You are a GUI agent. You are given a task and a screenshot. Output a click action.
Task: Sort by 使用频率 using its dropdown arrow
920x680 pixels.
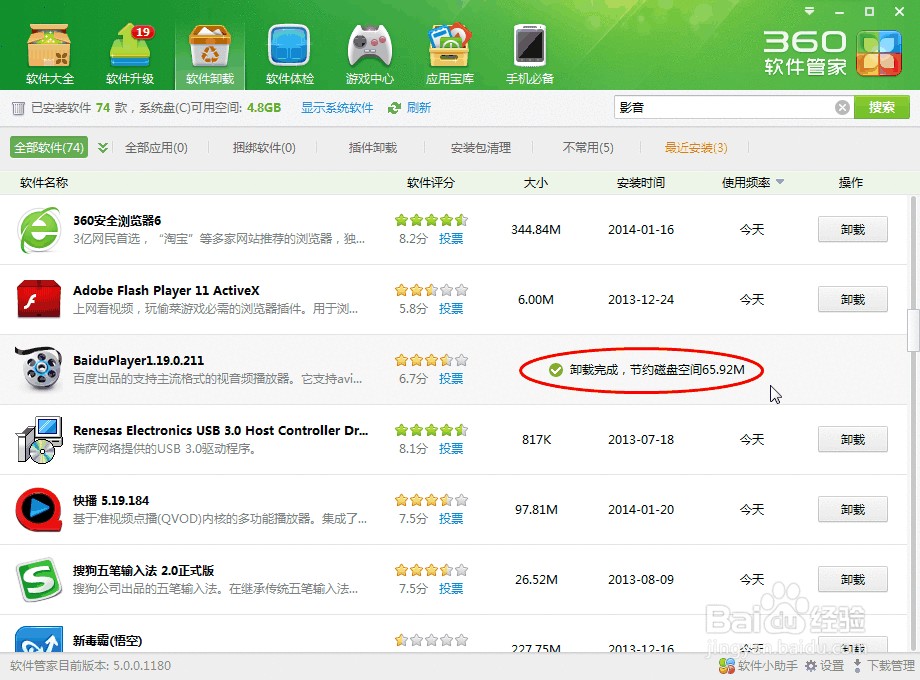coord(780,182)
